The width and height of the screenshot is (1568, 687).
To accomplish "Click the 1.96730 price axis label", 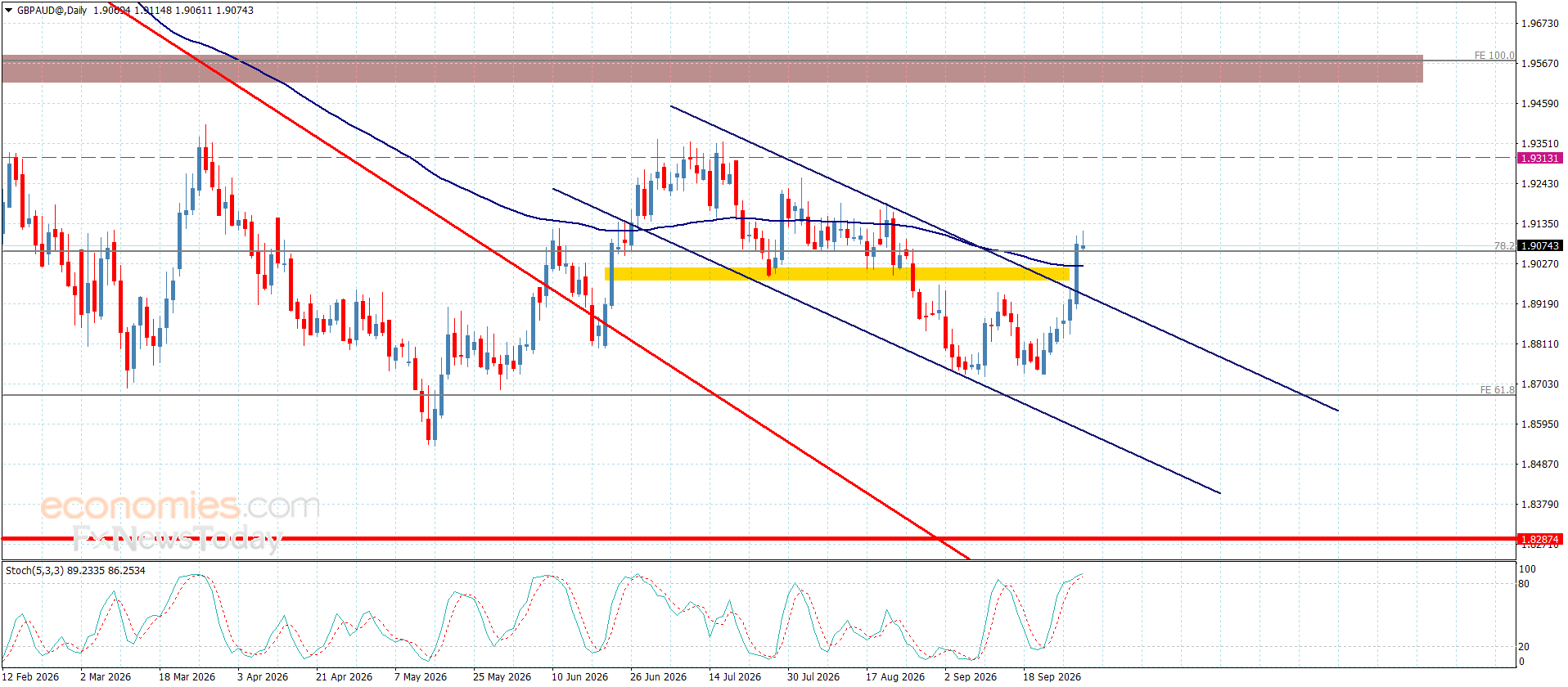I will pyautogui.click(x=1539, y=24).
